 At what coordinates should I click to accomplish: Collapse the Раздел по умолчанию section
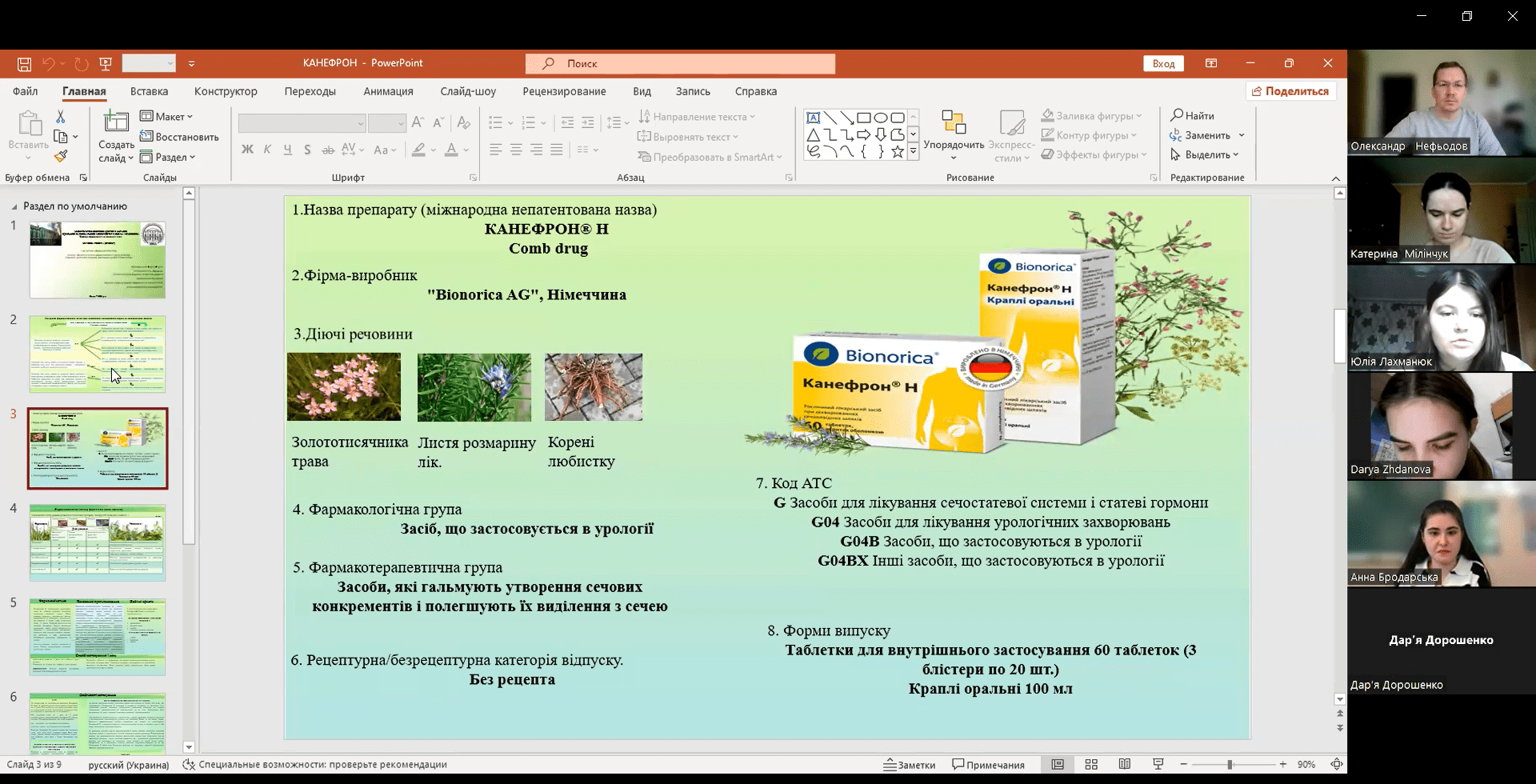click(14, 206)
